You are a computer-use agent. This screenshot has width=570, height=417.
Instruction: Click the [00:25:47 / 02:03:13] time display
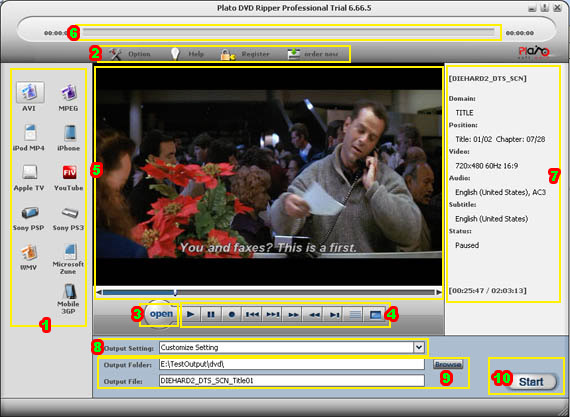487,291
